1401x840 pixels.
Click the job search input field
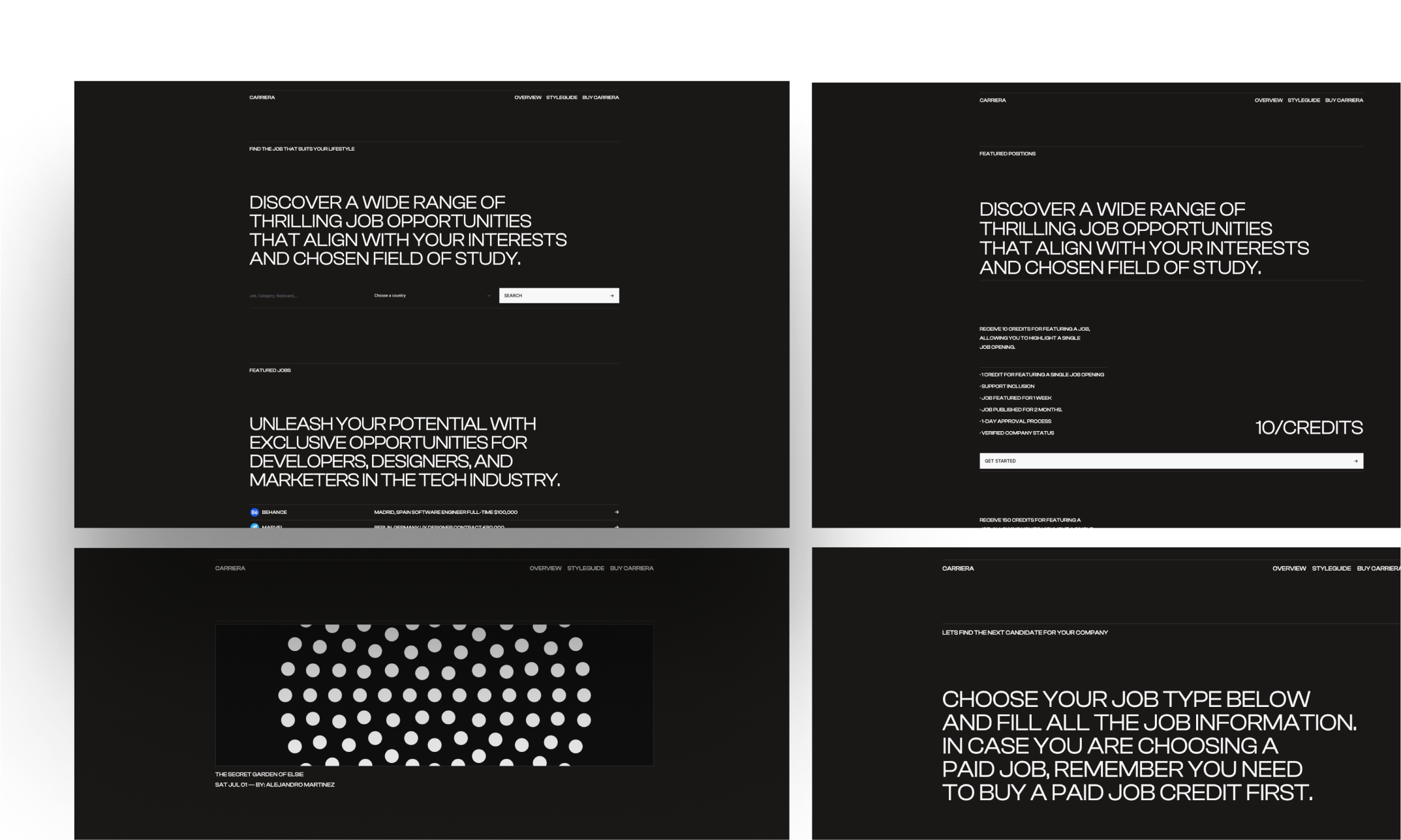[301, 295]
